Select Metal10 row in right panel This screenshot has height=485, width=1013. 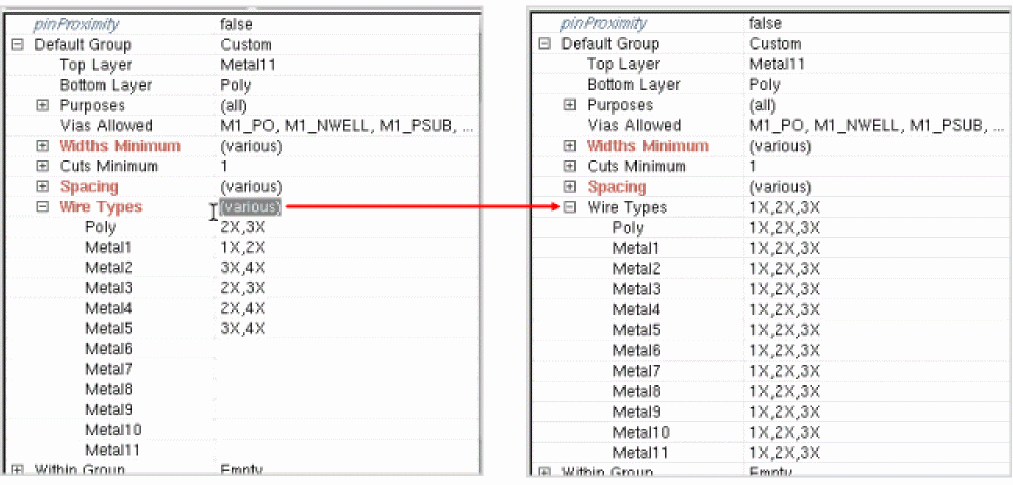[768, 432]
